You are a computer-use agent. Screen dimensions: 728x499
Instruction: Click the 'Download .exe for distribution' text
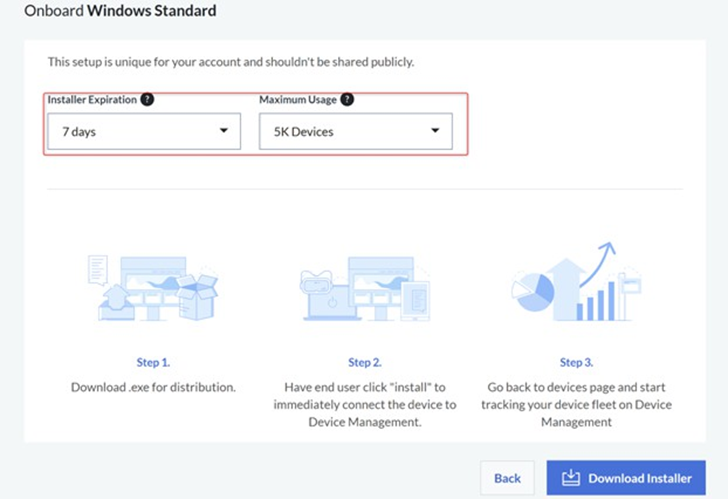pyautogui.click(x=153, y=387)
